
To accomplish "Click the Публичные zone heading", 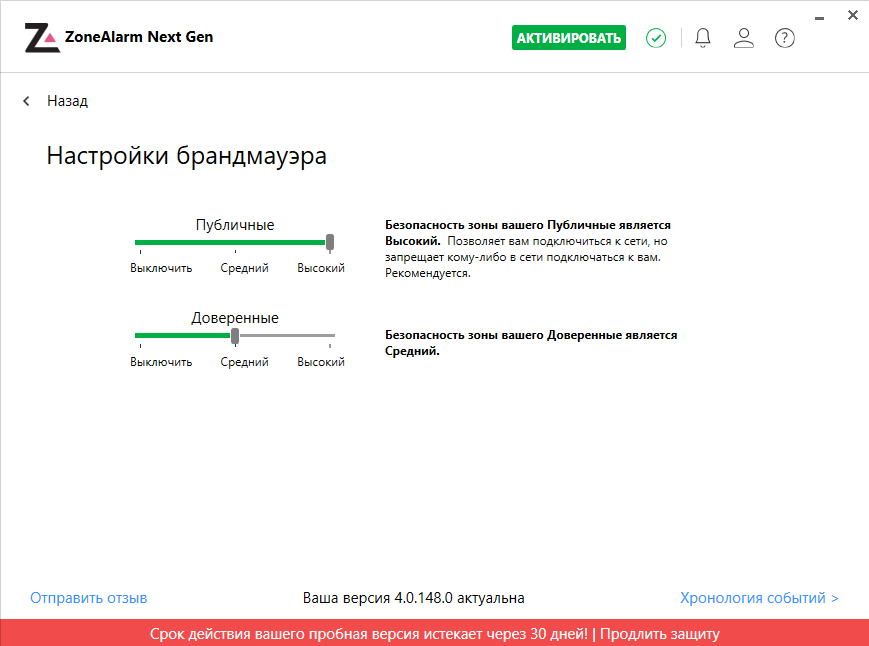I will (235, 225).
